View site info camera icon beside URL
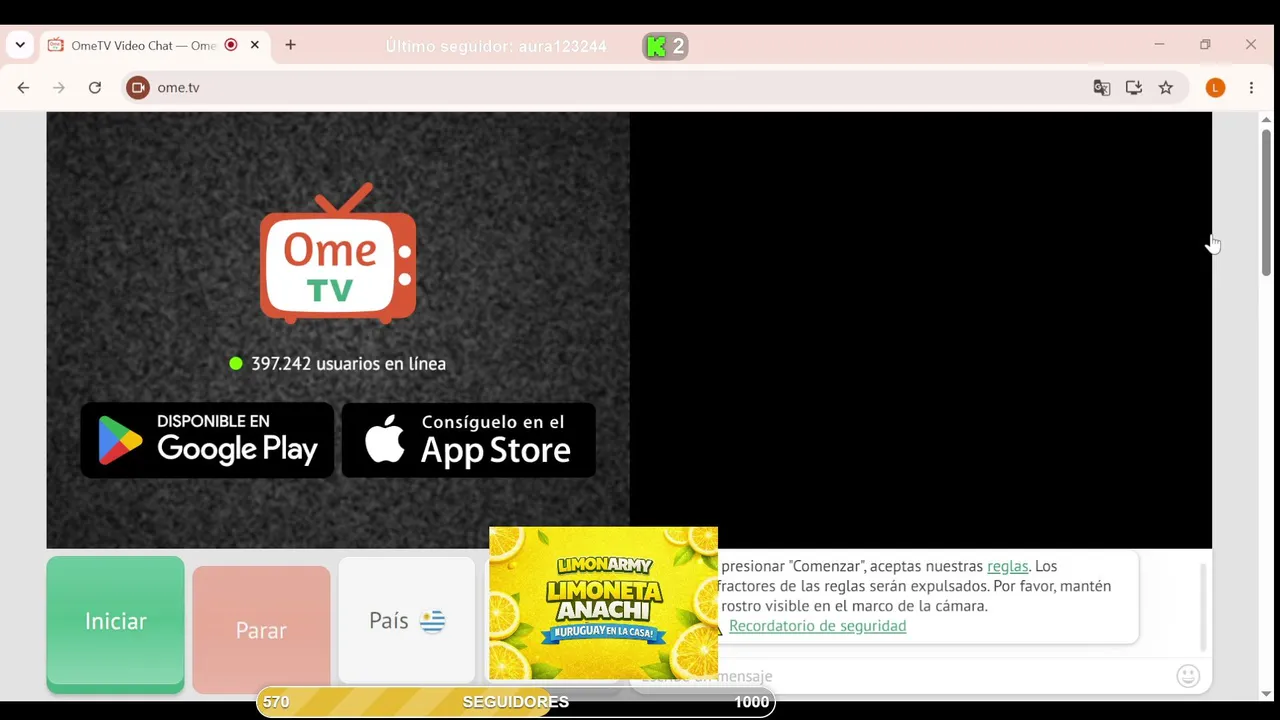 pos(138,88)
